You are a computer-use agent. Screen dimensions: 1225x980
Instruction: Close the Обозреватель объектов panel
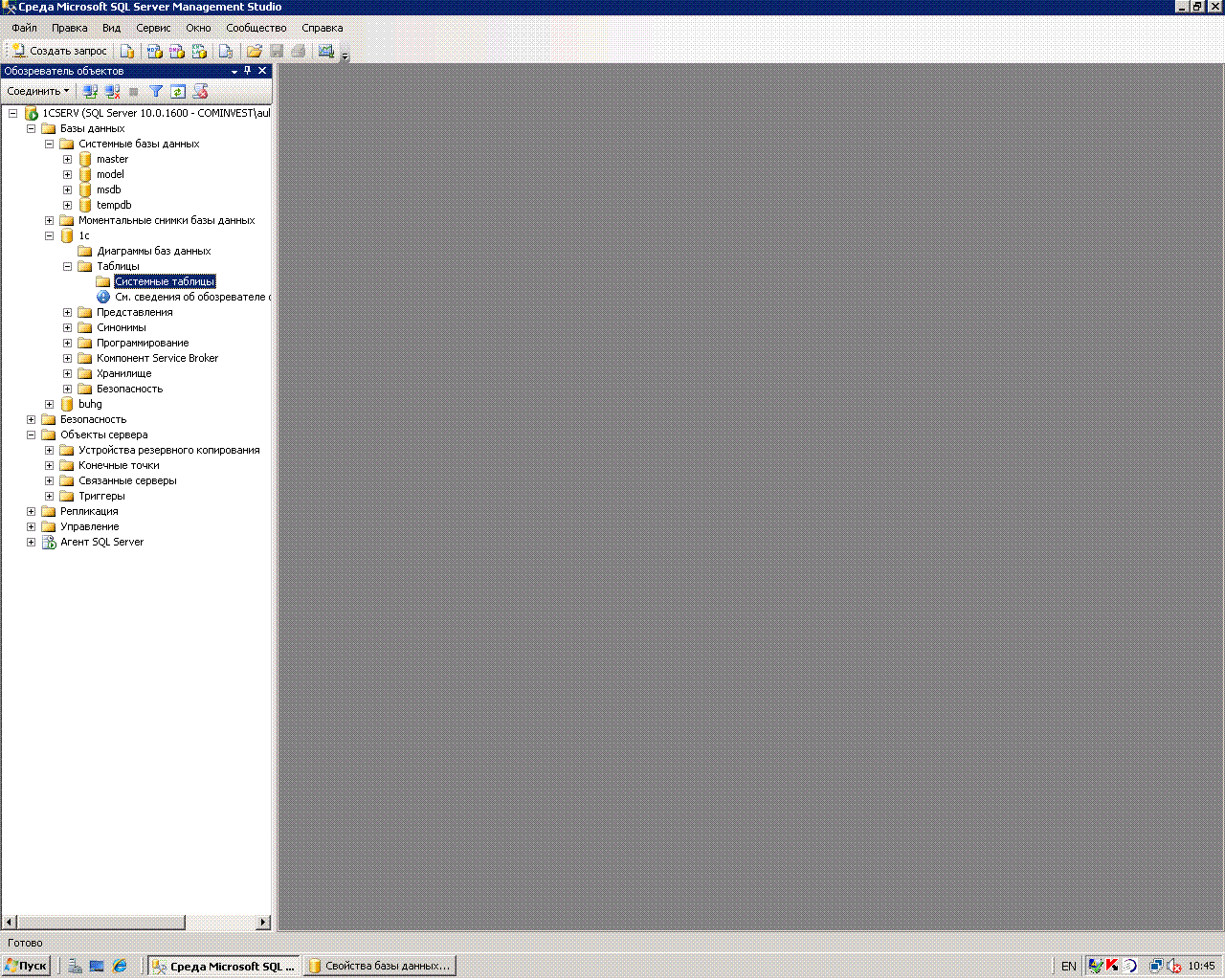click(x=262, y=71)
